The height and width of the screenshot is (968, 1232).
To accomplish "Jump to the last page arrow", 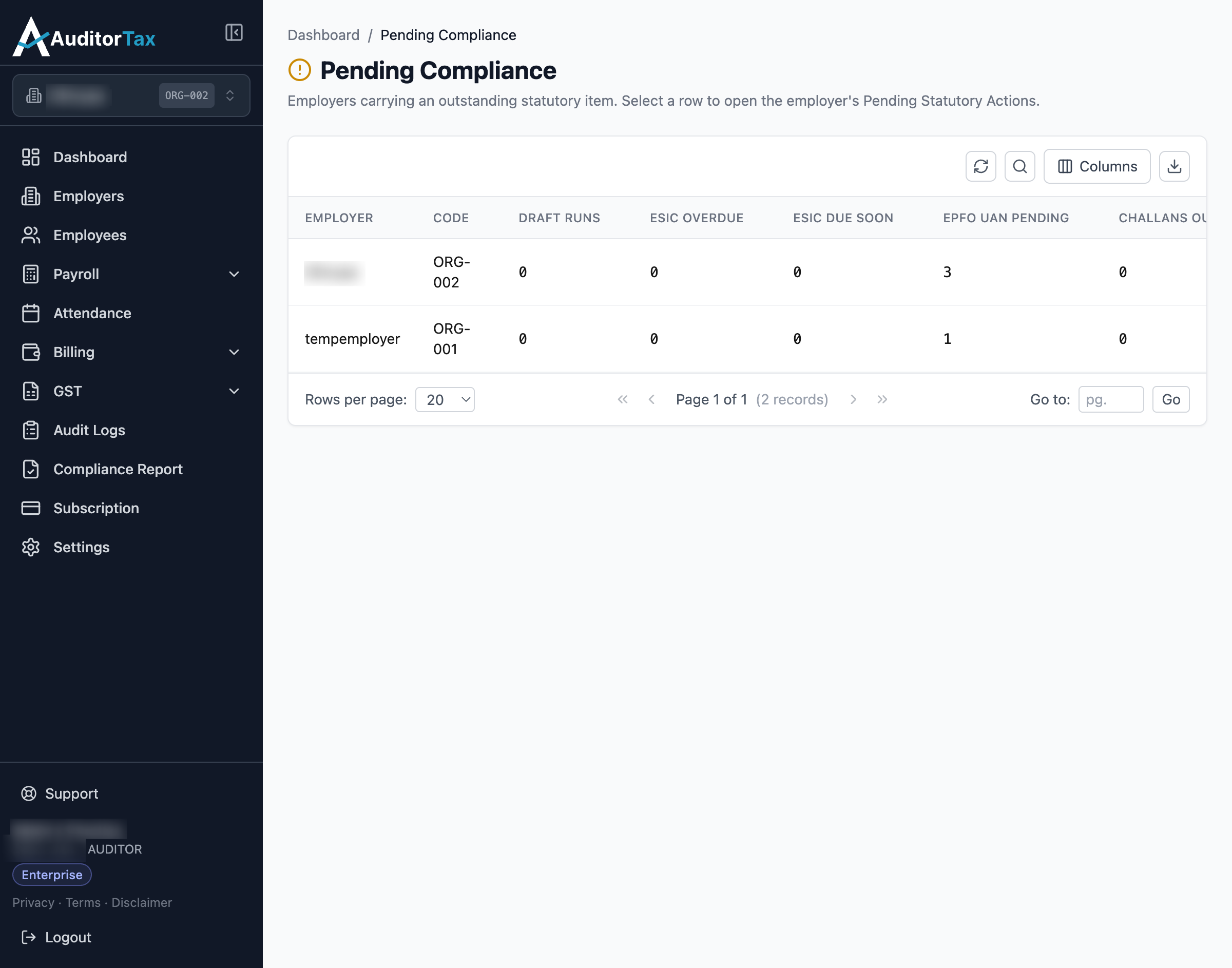I will click(882, 399).
